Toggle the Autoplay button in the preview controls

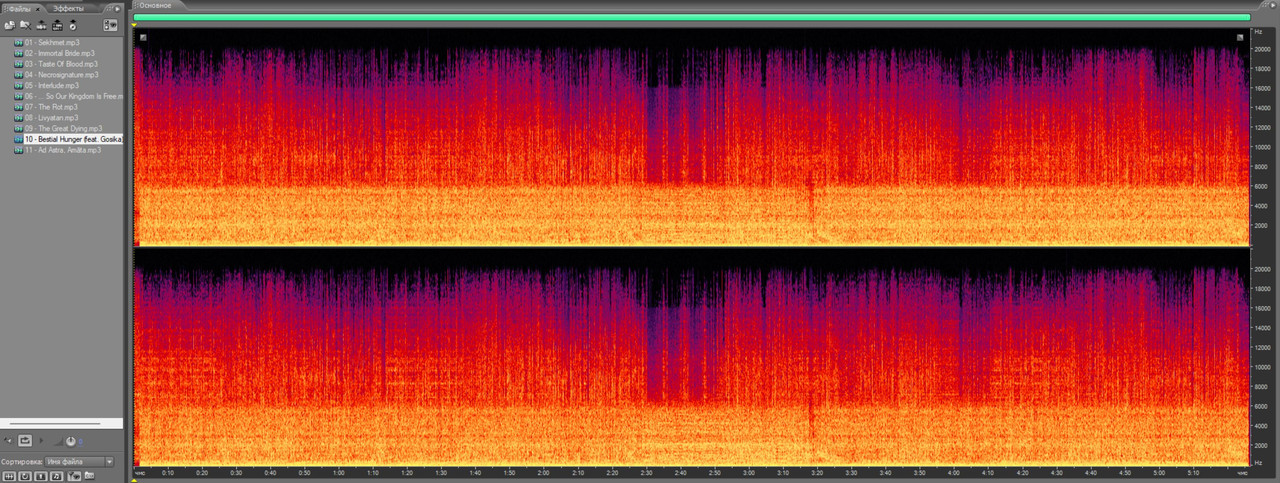10,441
